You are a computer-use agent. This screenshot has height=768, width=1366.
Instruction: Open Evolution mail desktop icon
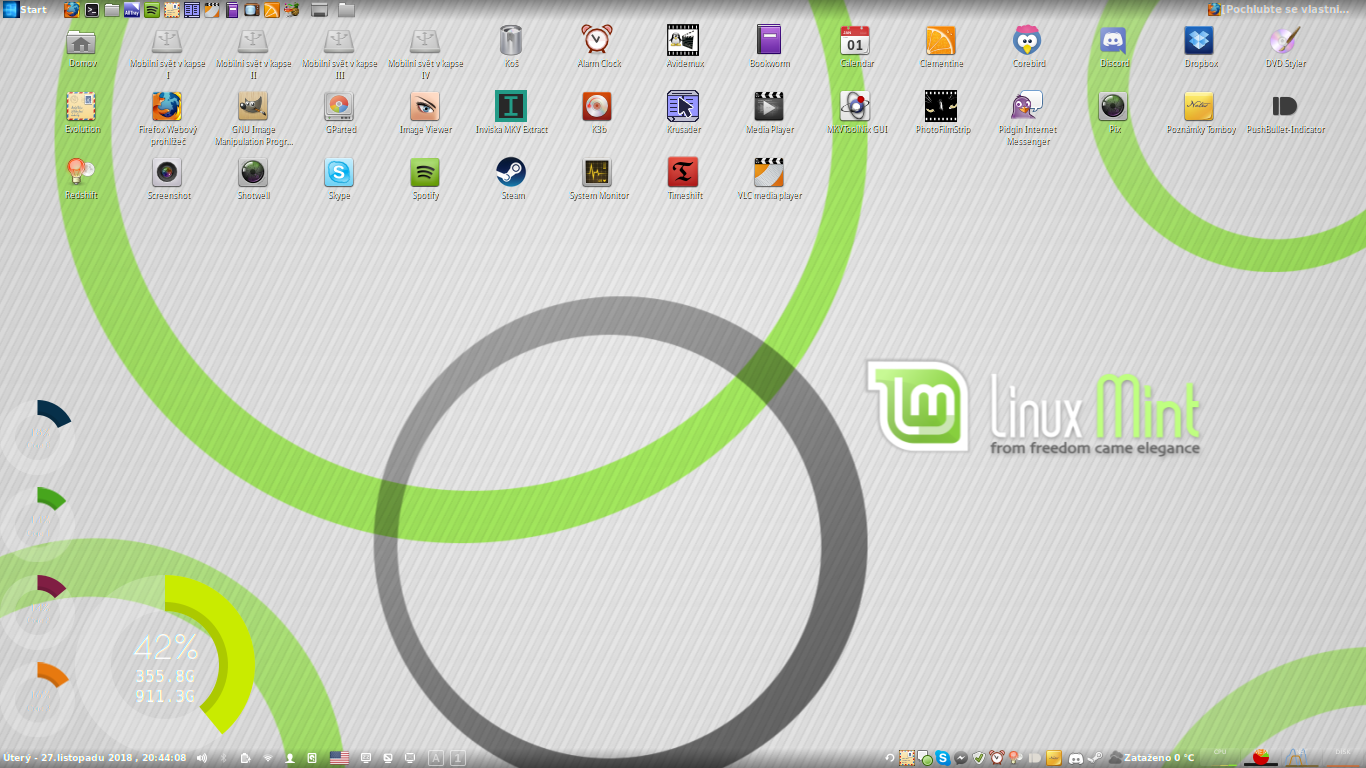[x=82, y=113]
